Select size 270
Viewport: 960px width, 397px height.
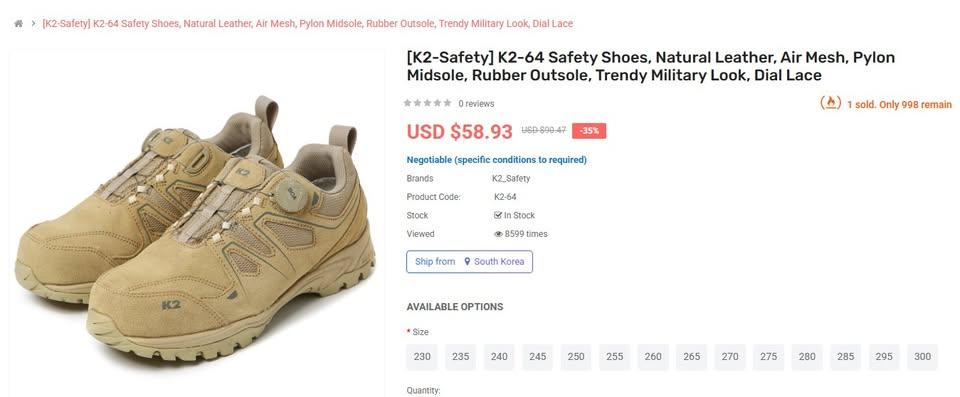[730, 357]
